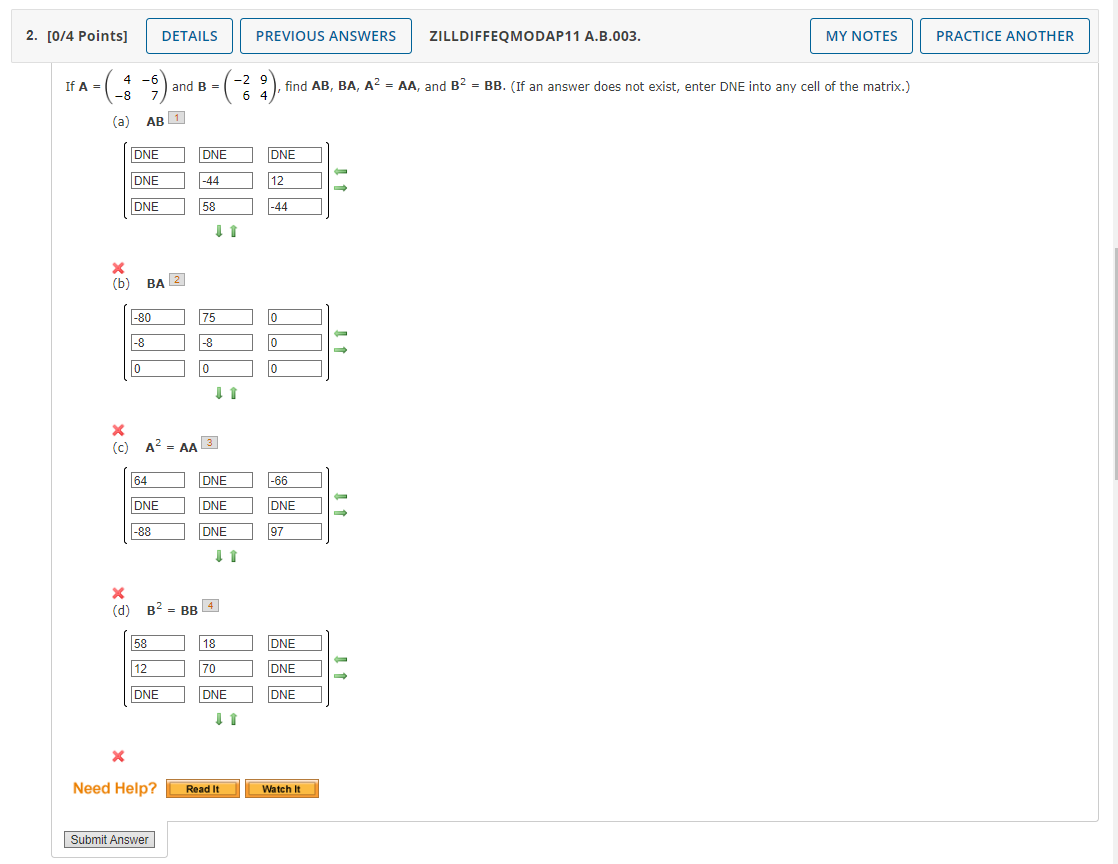
Task: Open the Read It help resource
Action: coord(202,788)
